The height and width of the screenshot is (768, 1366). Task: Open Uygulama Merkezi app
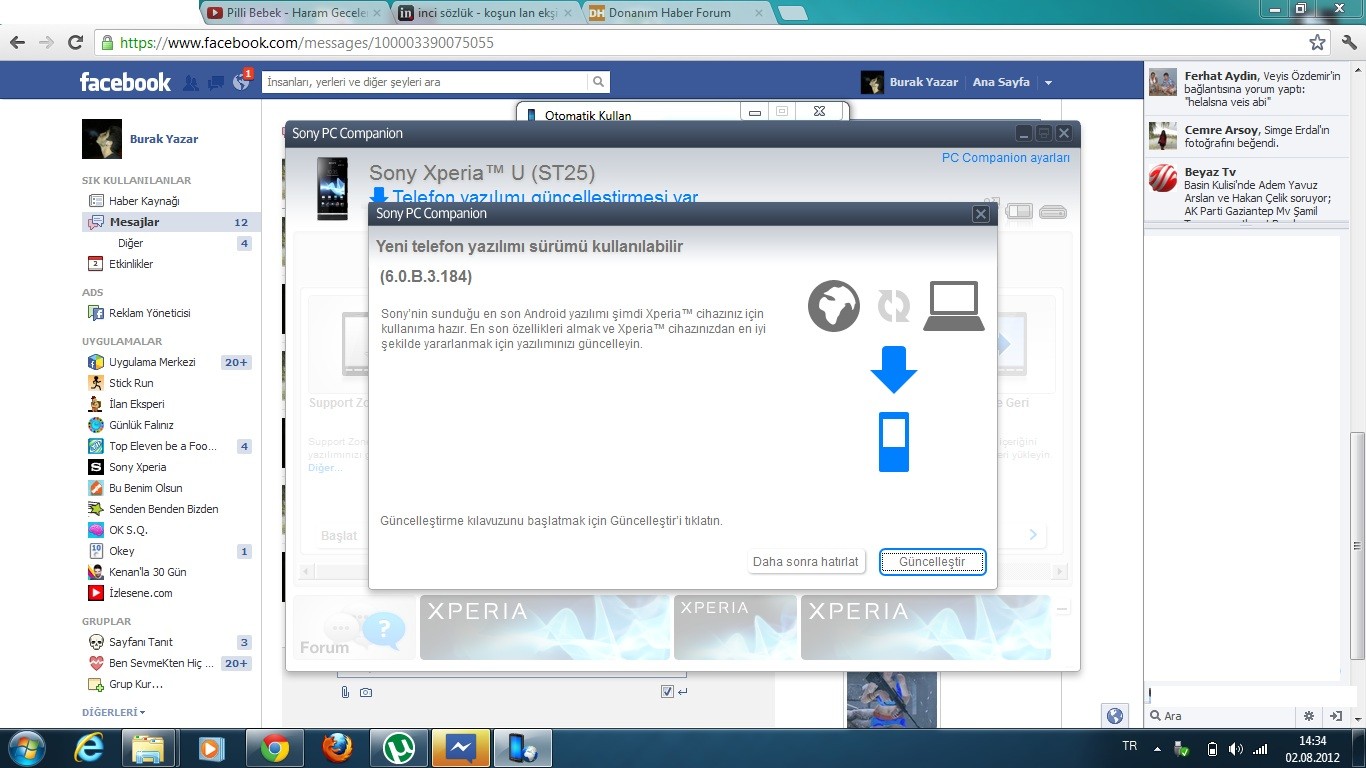[152, 362]
